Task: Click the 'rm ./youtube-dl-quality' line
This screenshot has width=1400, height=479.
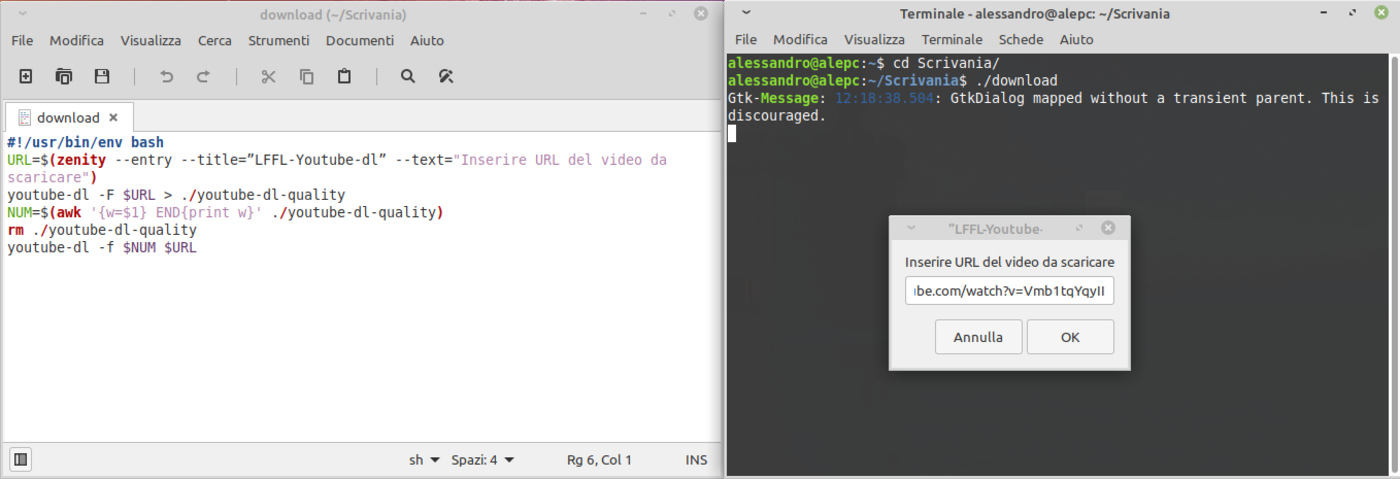Action: 101,230
